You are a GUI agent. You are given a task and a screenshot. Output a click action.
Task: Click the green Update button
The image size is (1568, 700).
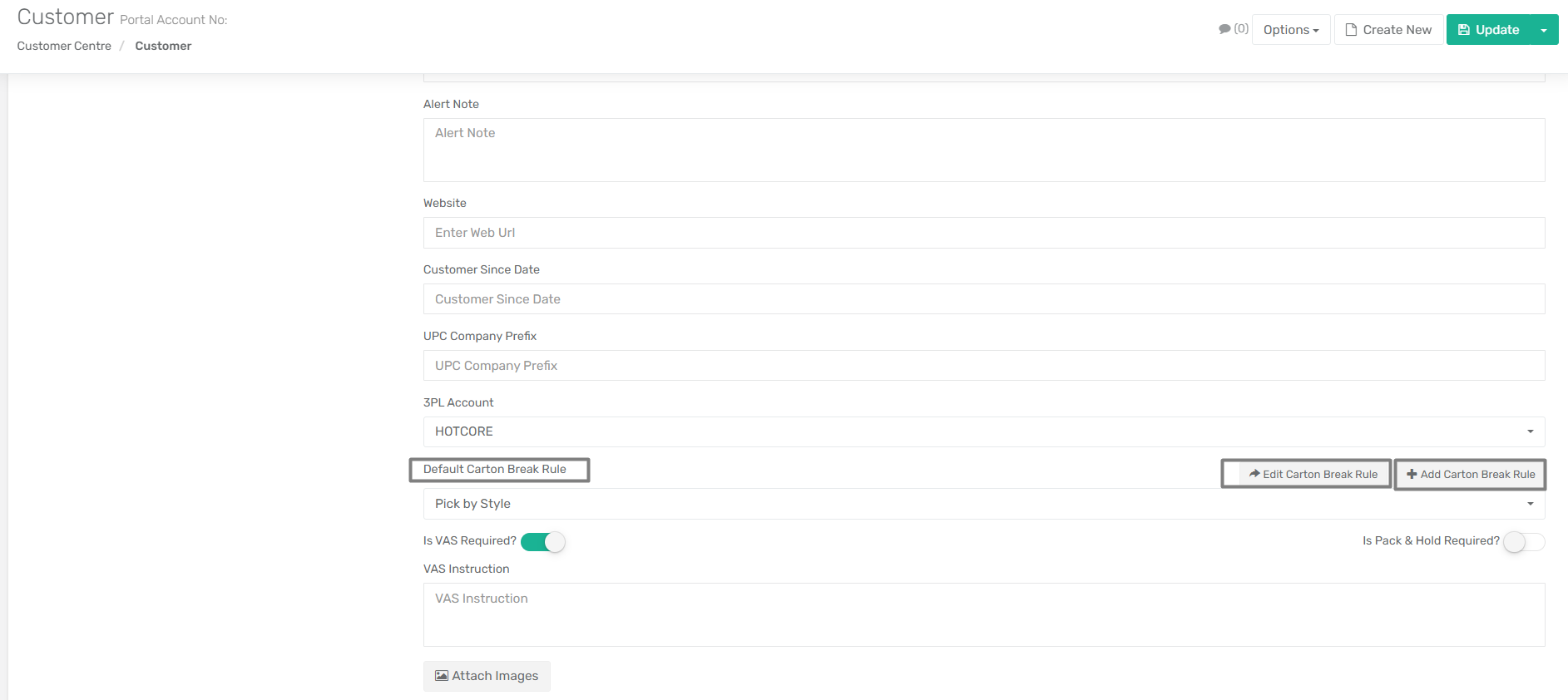(x=1488, y=30)
